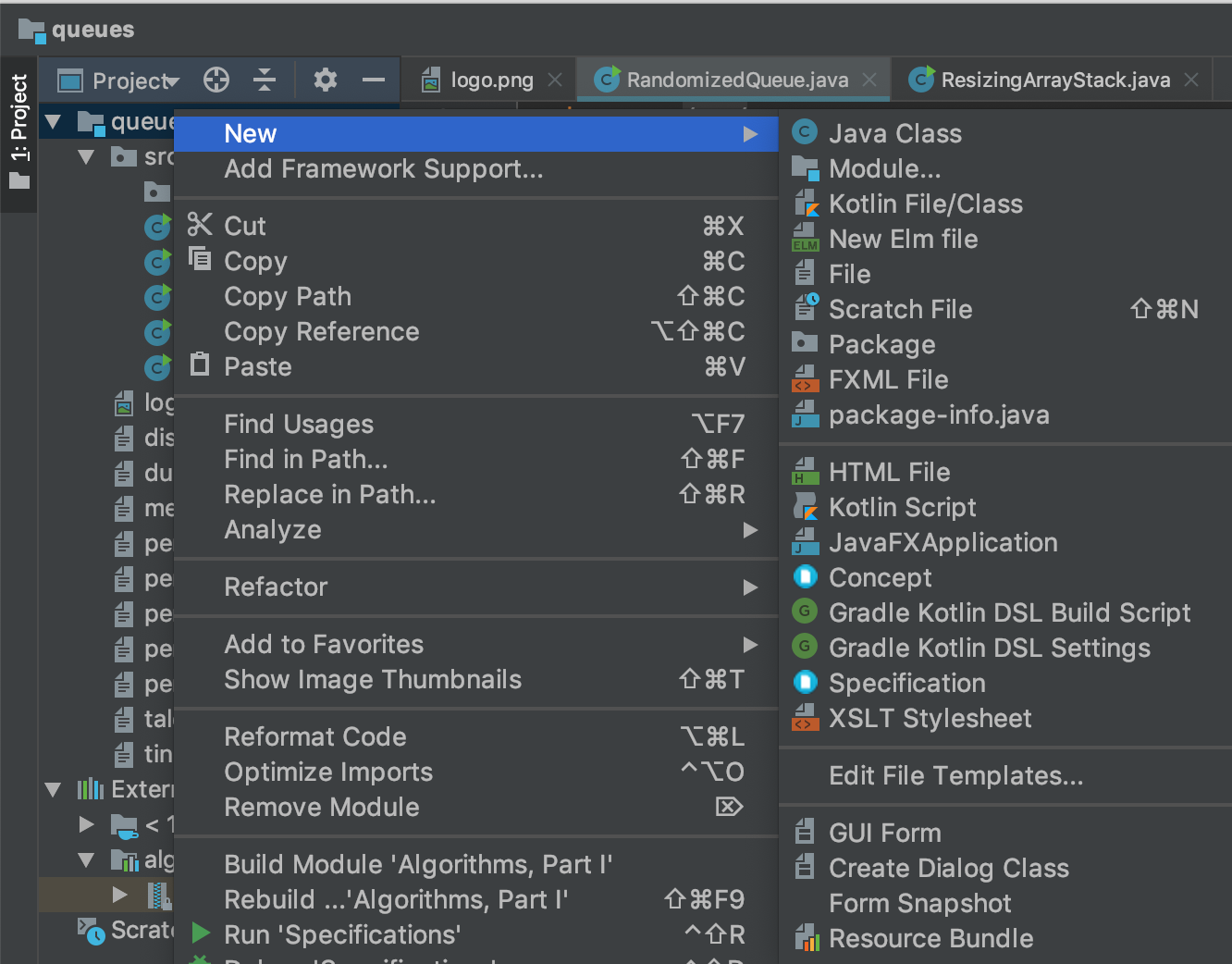Choose Reformat Code
The width and height of the screenshot is (1232, 964).
pos(476,737)
